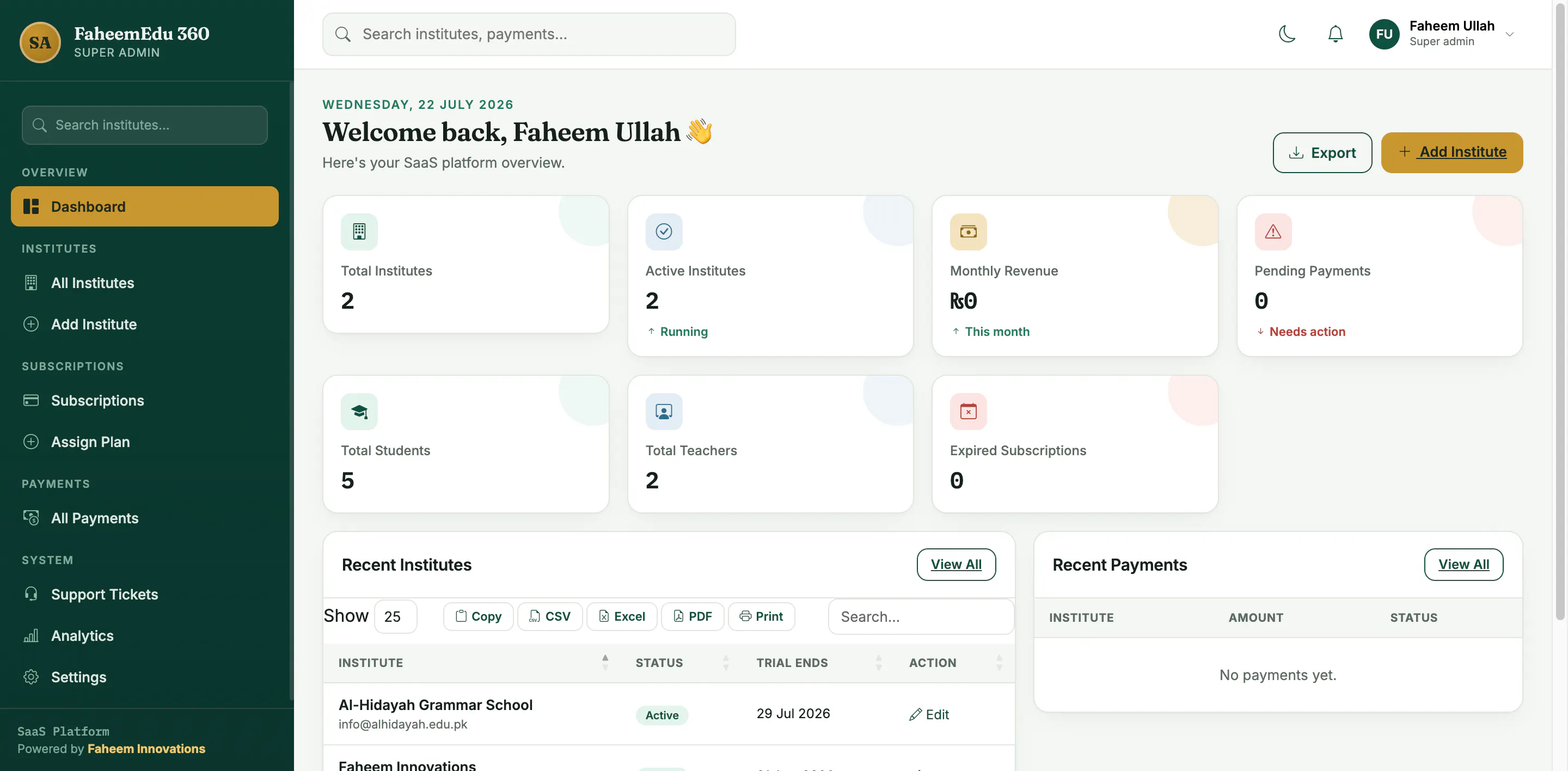Click the Analytics bar chart icon
This screenshot has width=1568, height=771.
click(x=31, y=635)
